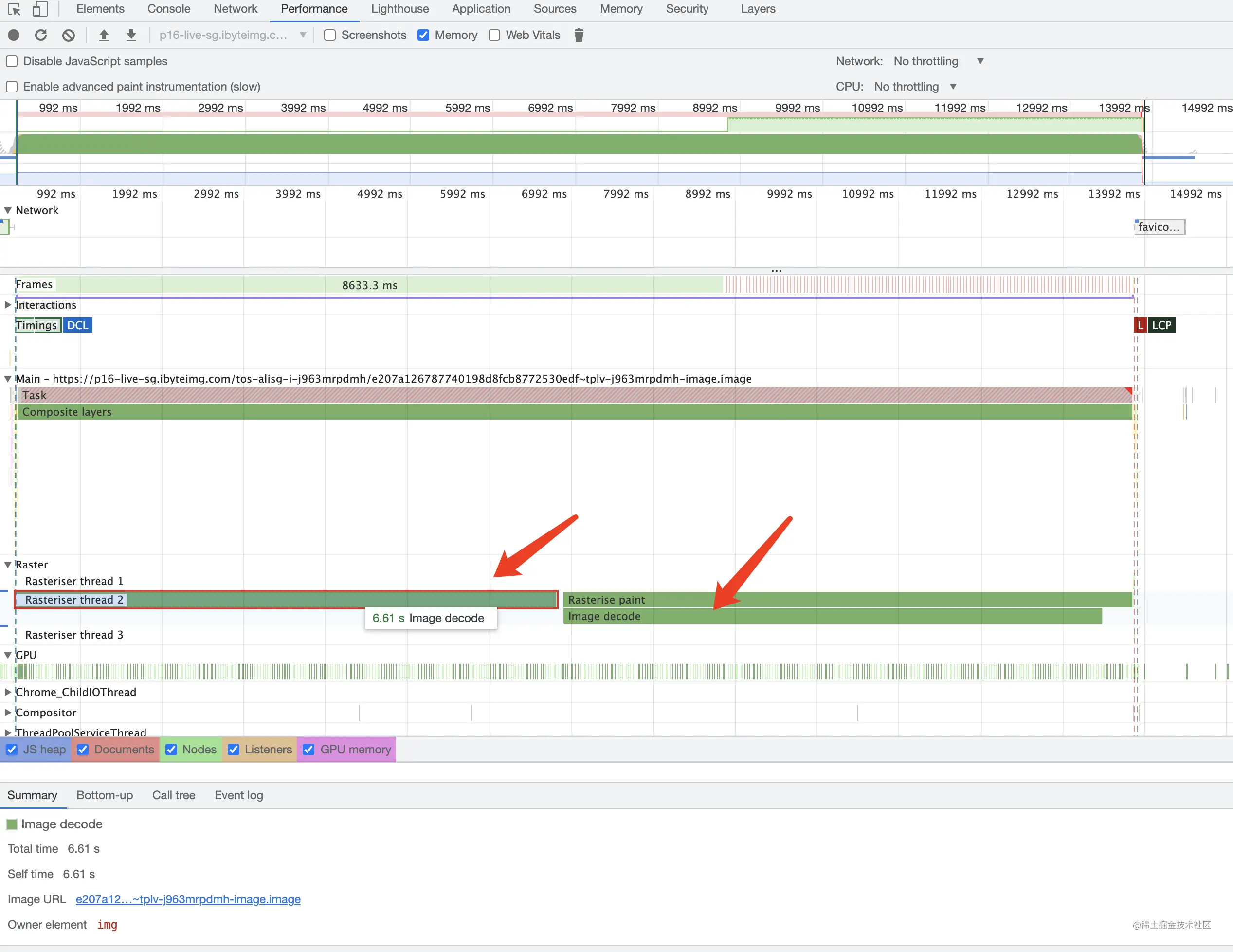
Task: Switch to the Lighthouse tab
Action: click(x=399, y=9)
